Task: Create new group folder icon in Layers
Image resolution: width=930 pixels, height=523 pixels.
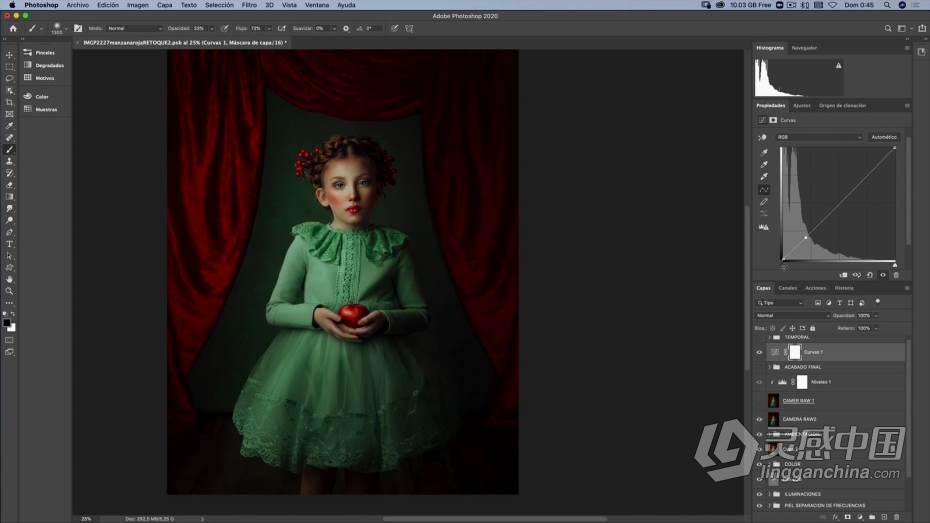Action: pyautogui.click(x=872, y=517)
